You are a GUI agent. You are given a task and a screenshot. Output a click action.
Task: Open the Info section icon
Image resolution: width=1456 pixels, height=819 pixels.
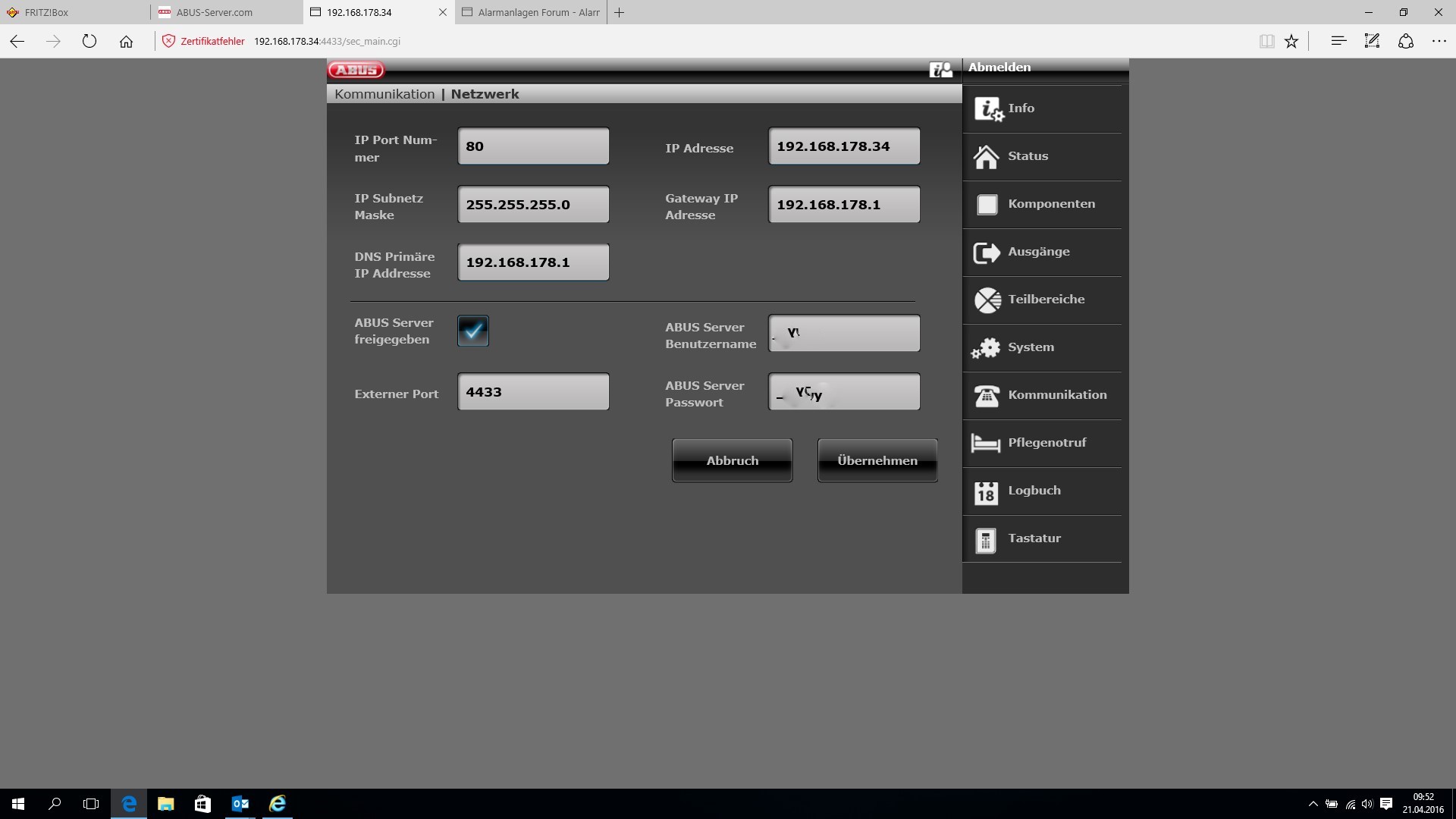pyautogui.click(x=988, y=109)
